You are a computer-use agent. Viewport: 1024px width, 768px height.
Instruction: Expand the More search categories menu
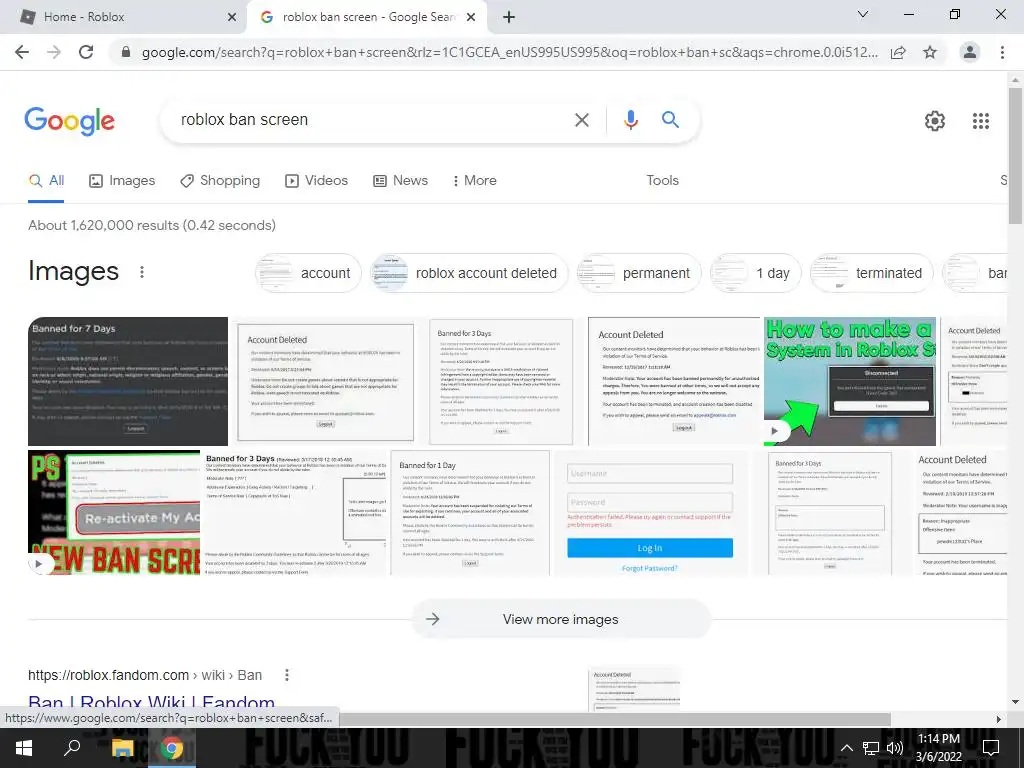click(475, 181)
